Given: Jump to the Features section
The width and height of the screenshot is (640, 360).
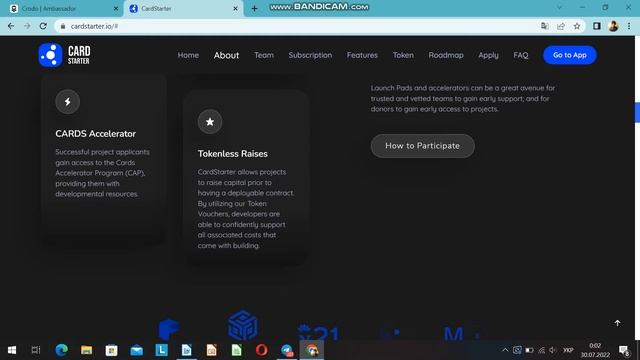Looking at the screenshot, I should click(362, 55).
